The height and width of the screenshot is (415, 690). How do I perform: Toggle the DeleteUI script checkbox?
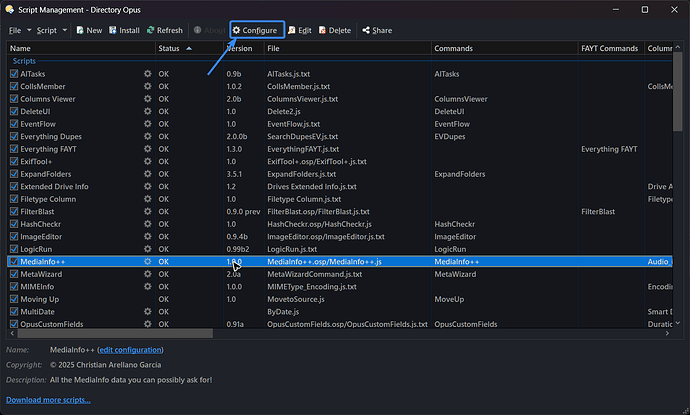14,111
